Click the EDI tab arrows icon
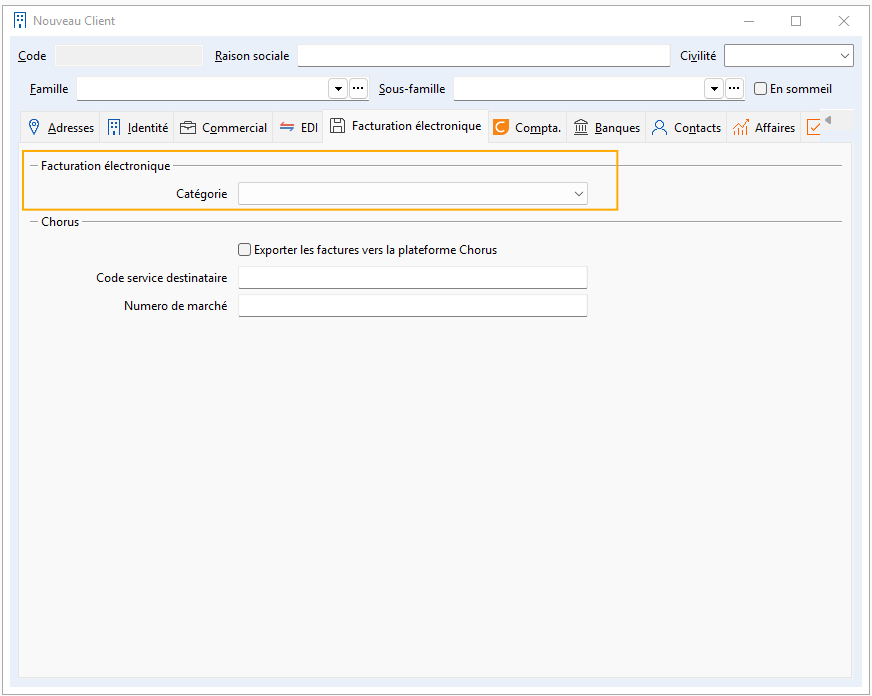The height and width of the screenshot is (696, 872). click(x=287, y=127)
